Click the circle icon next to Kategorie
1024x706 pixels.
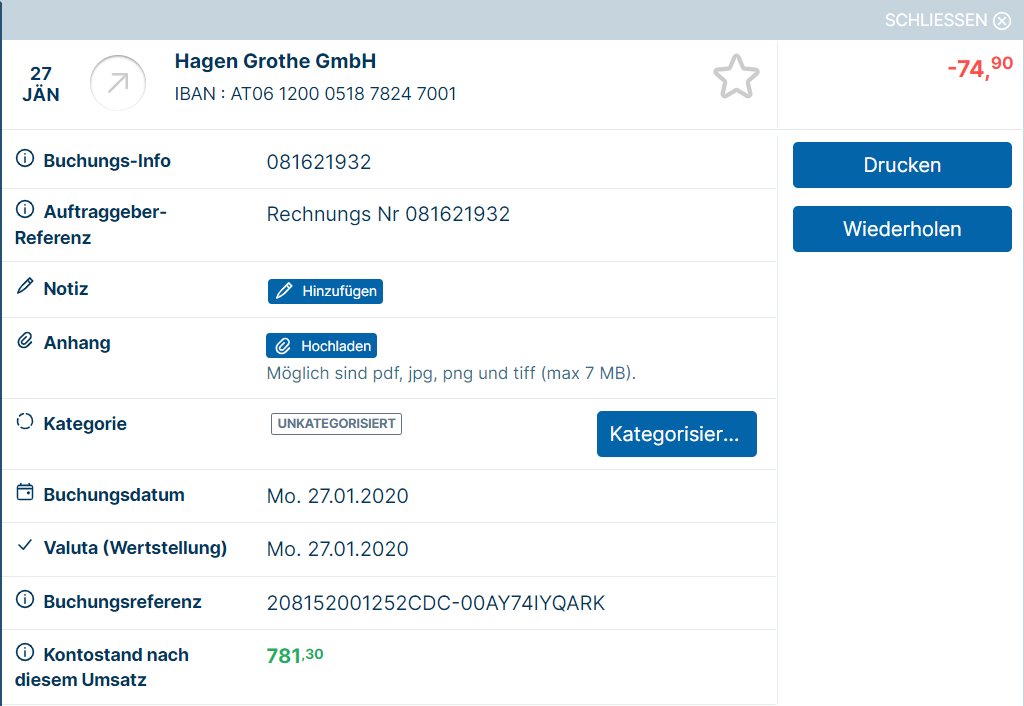tap(25, 421)
